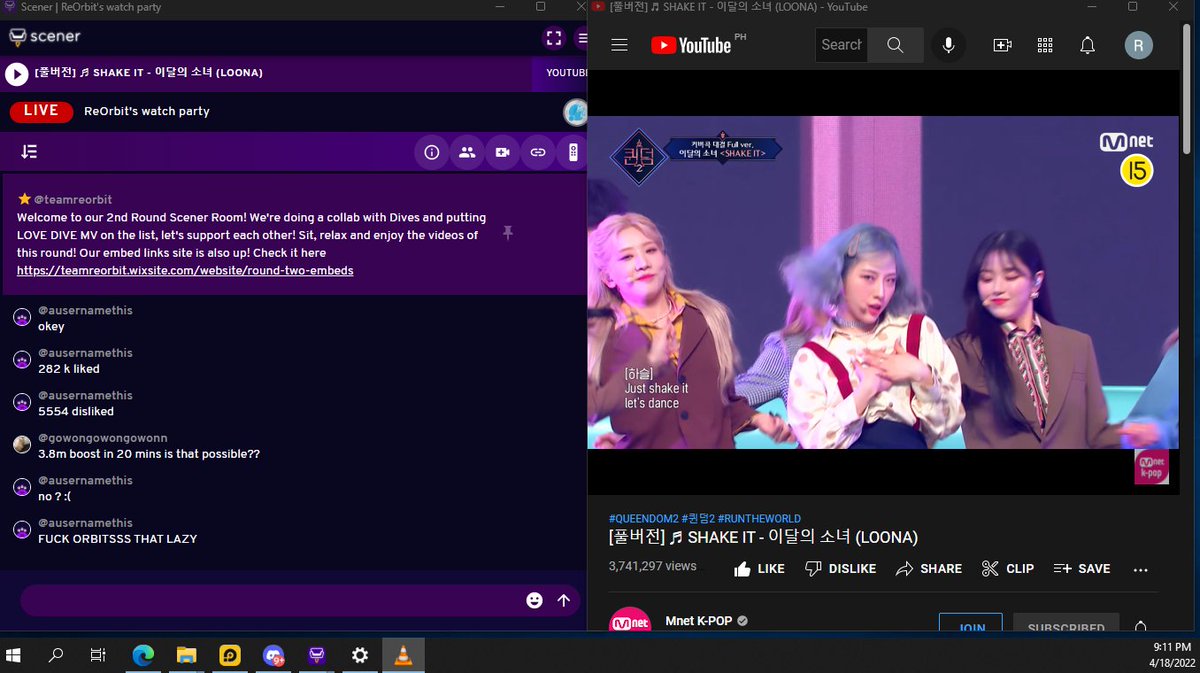Open the Mnet K-POP channel name
Screen dimensions: 1200x673
pos(699,621)
